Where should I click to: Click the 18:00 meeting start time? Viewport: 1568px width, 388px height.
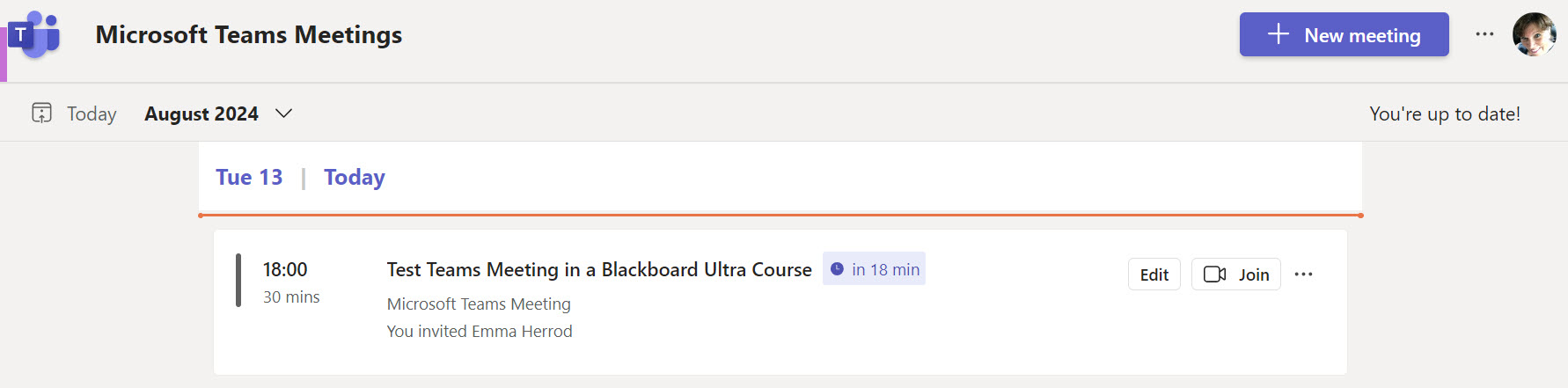click(x=285, y=270)
